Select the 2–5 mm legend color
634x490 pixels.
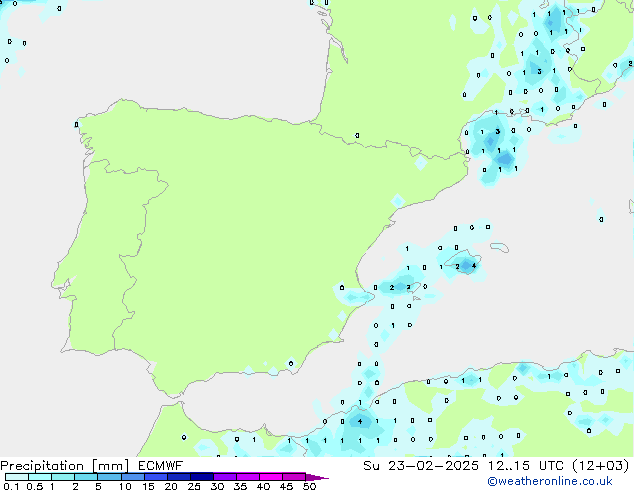pos(86,477)
